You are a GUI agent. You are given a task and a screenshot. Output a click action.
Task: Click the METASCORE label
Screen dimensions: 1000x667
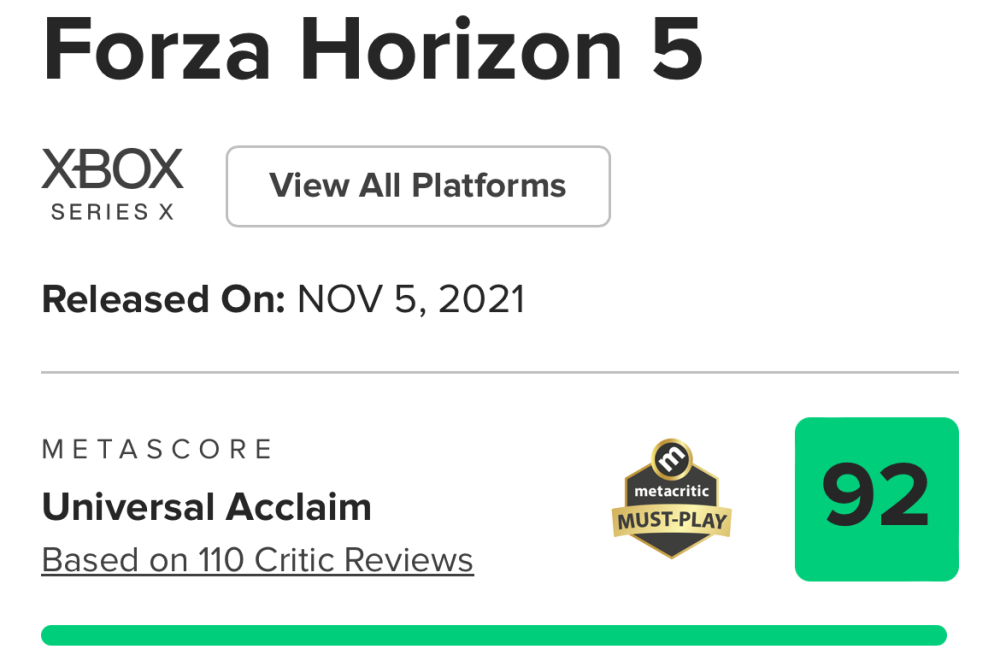coord(157,449)
